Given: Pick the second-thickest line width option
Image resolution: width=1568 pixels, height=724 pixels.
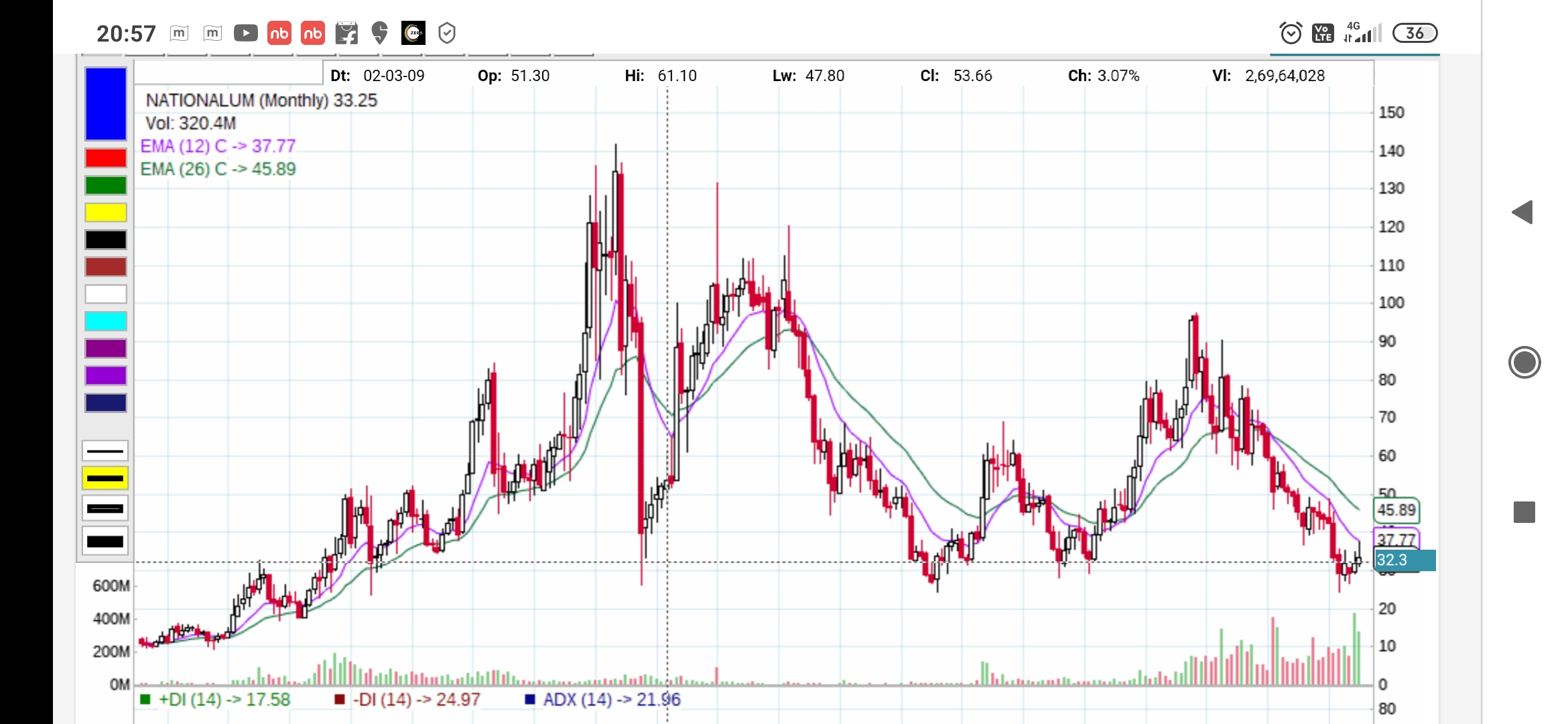Looking at the screenshot, I should point(105,509).
